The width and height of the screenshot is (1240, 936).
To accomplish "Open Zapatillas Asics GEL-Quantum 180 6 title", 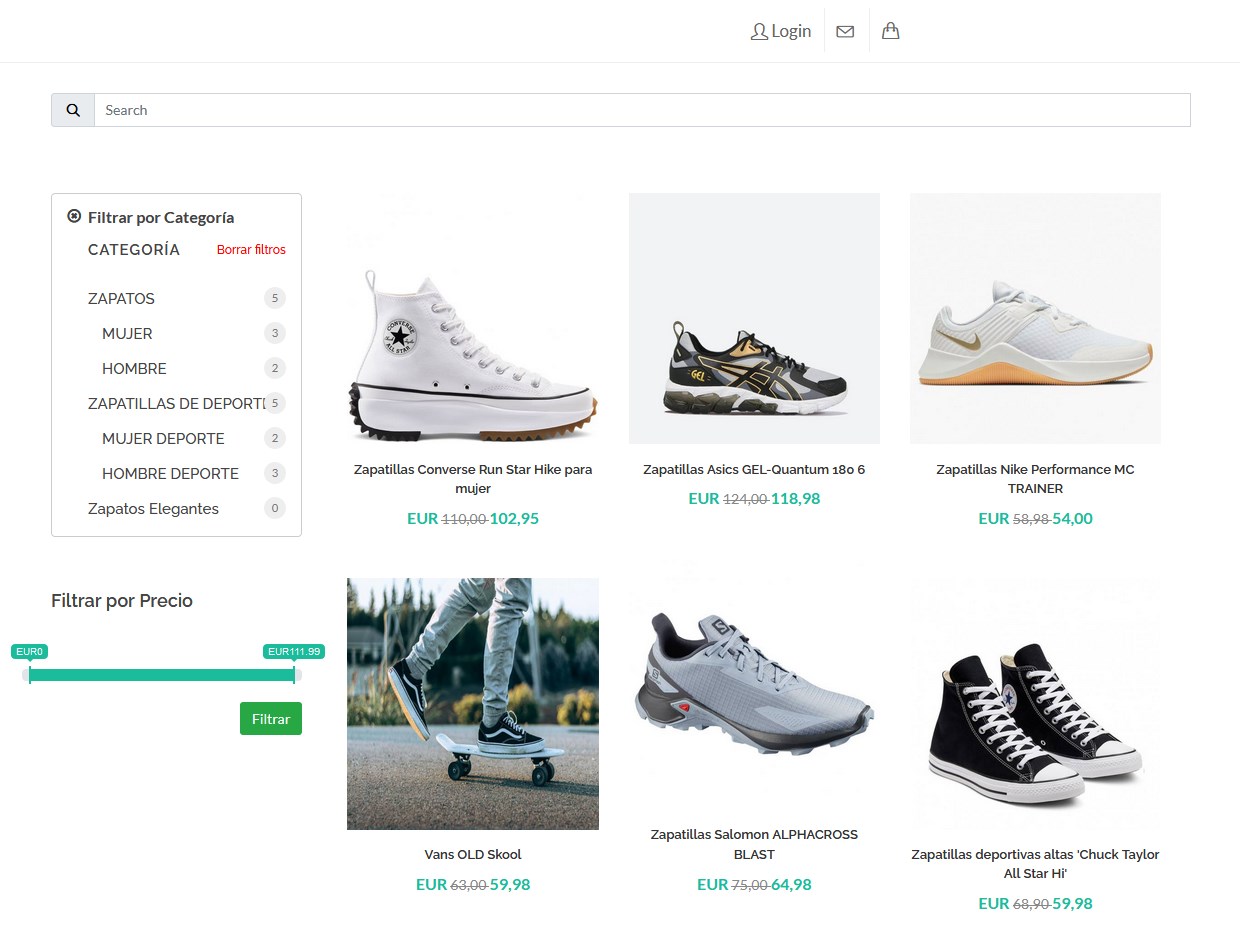I will click(x=754, y=469).
